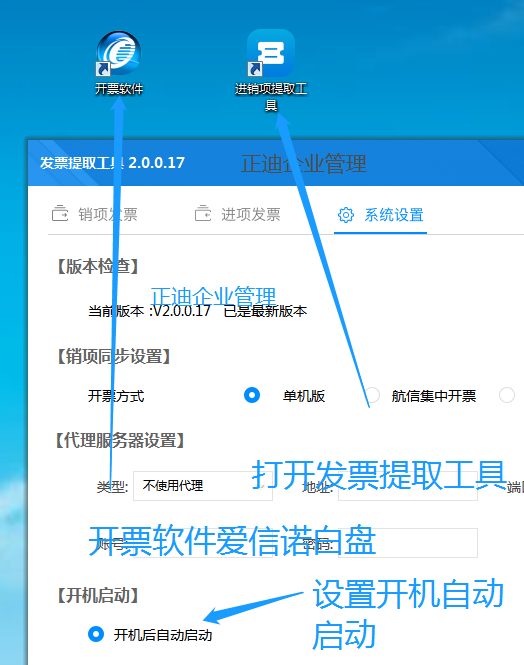This screenshot has width=524, height=665.
Task: Click the gear icon for 系统设置
Action: click(346, 215)
